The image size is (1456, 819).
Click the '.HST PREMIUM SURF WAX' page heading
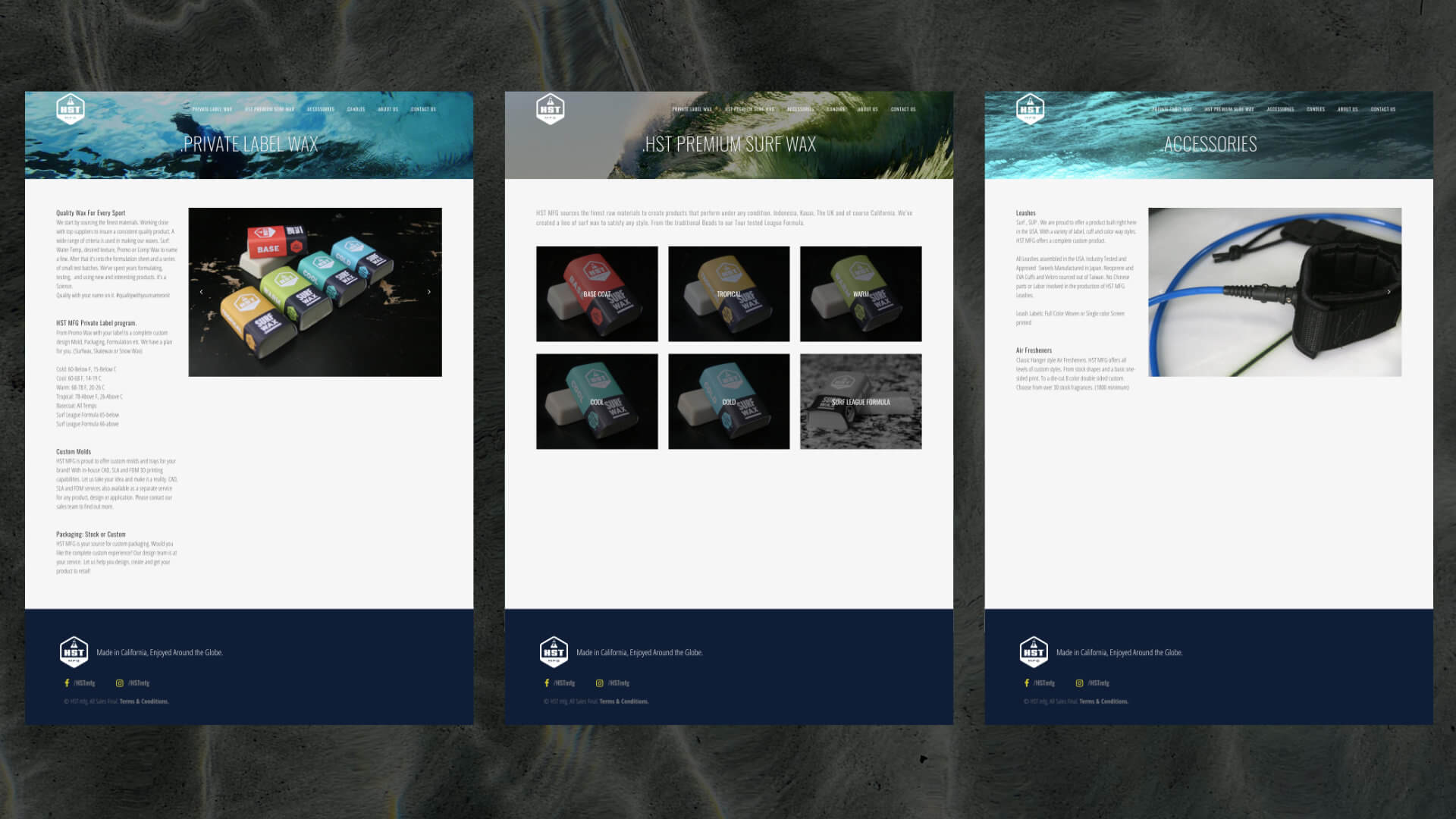[730, 144]
